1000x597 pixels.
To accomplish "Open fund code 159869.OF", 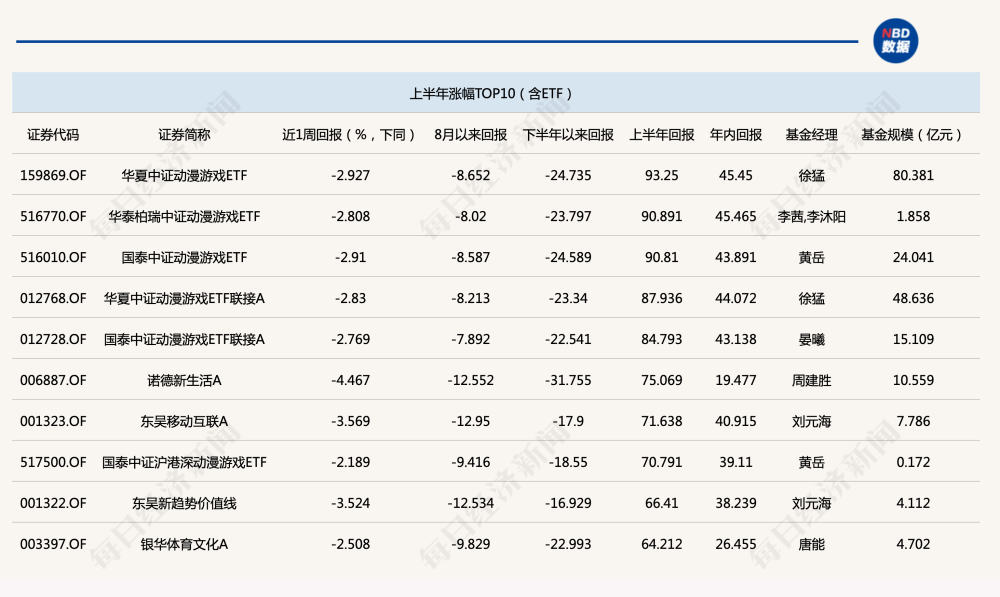I will 53,175.
